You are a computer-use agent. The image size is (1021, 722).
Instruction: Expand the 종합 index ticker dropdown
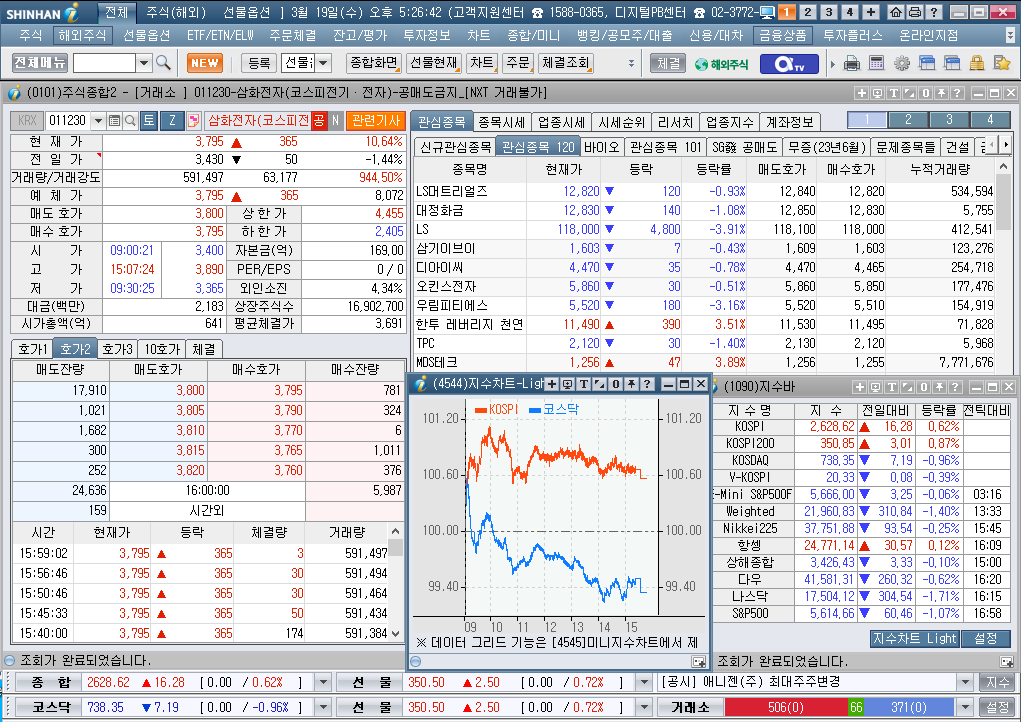(323, 682)
